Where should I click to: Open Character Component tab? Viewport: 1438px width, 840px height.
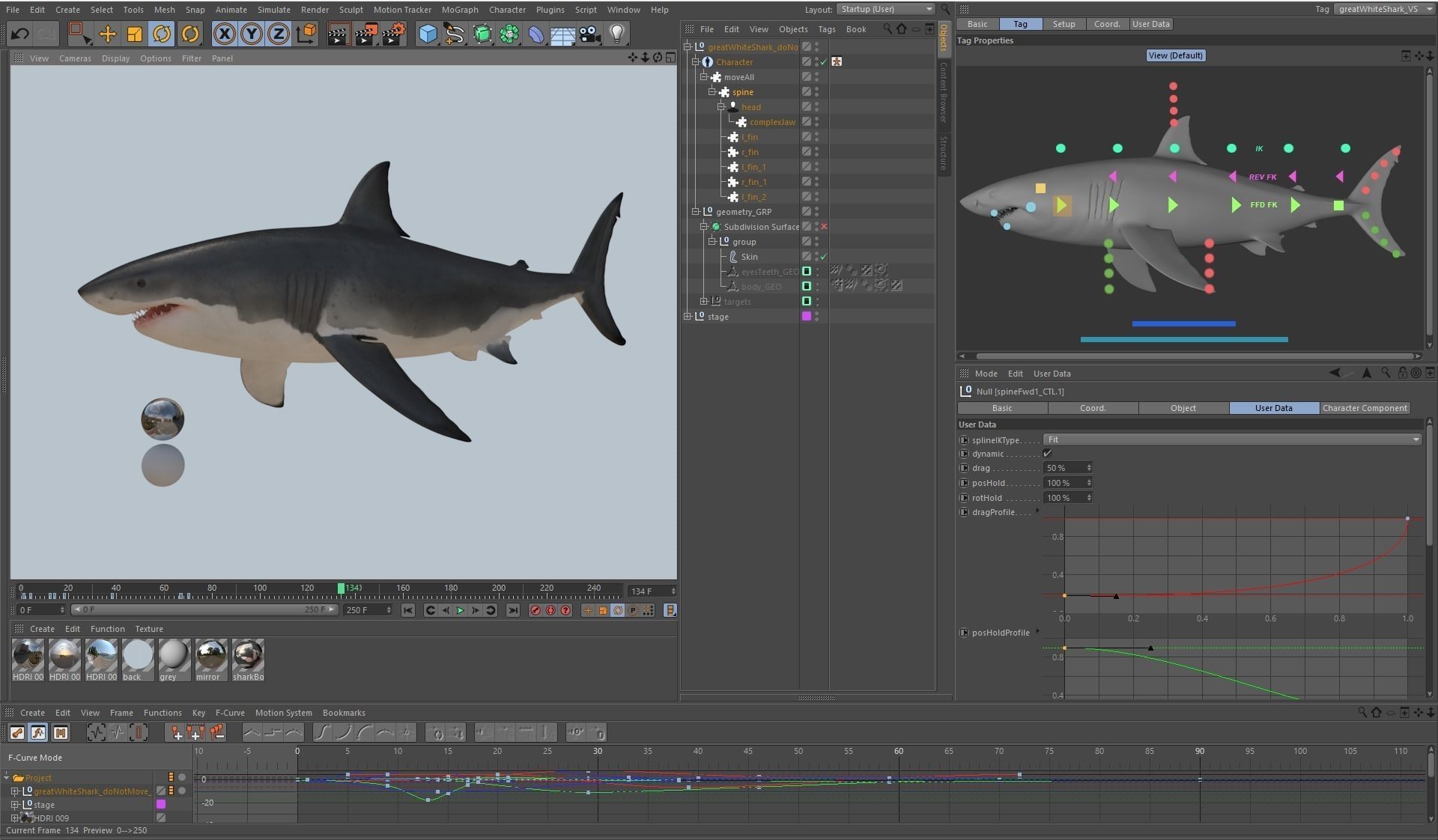coord(1365,408)
